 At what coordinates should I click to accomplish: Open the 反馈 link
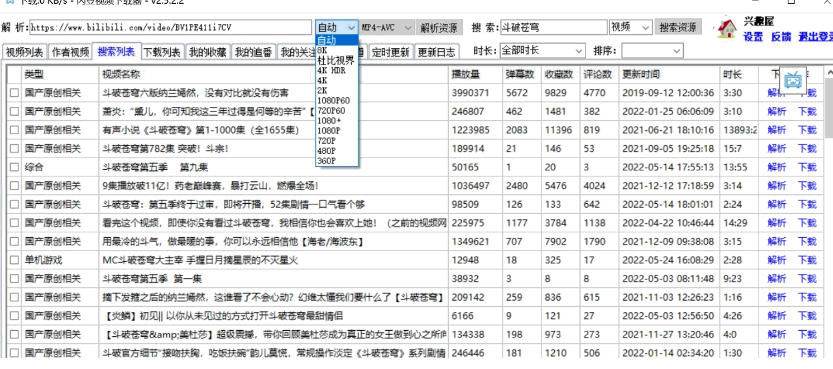[x=781, y=37]
